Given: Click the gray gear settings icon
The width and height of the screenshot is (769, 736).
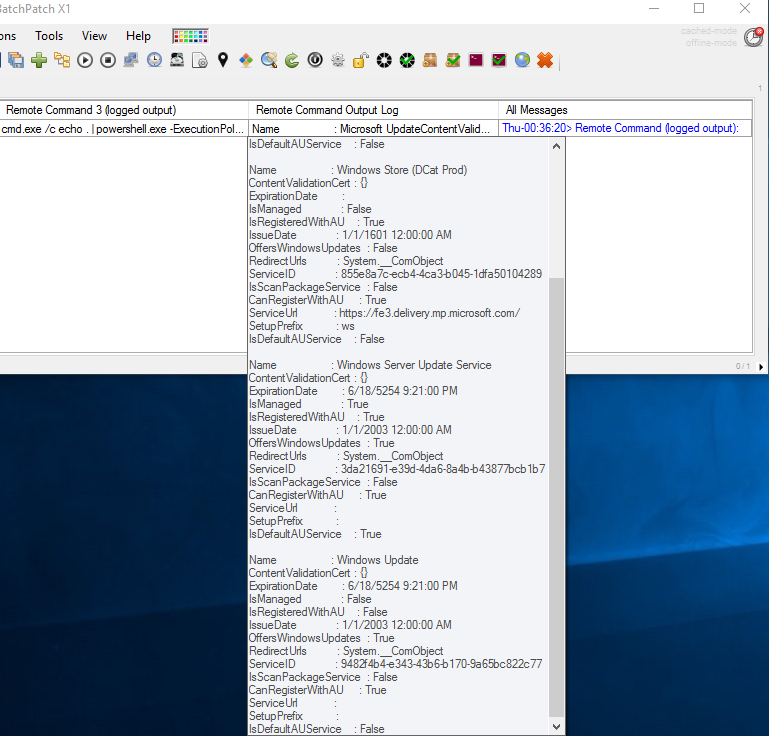Looking at the screenshot, I should click(338, 60).
